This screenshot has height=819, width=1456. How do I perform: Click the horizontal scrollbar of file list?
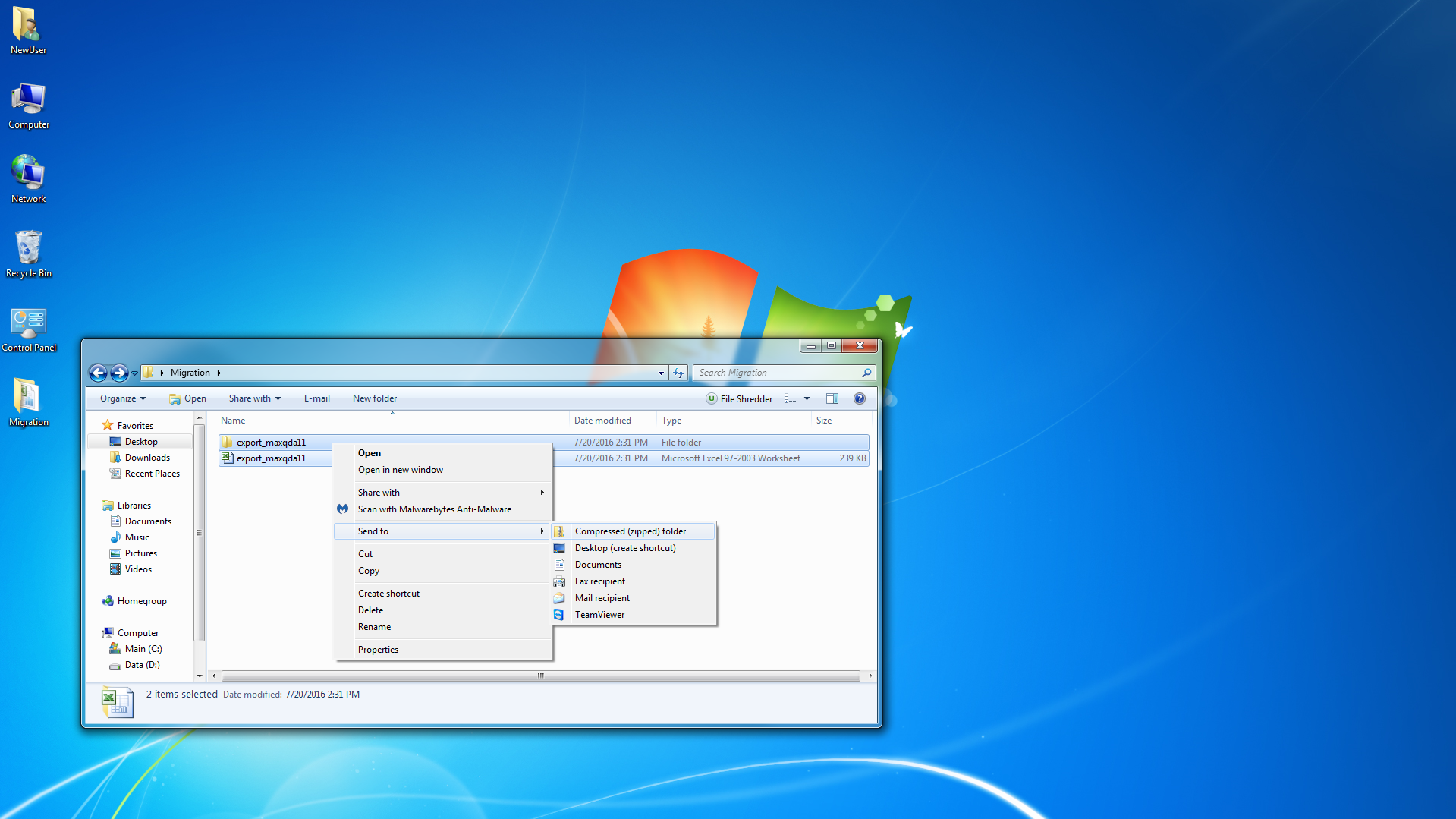click(x=541, y=676)
